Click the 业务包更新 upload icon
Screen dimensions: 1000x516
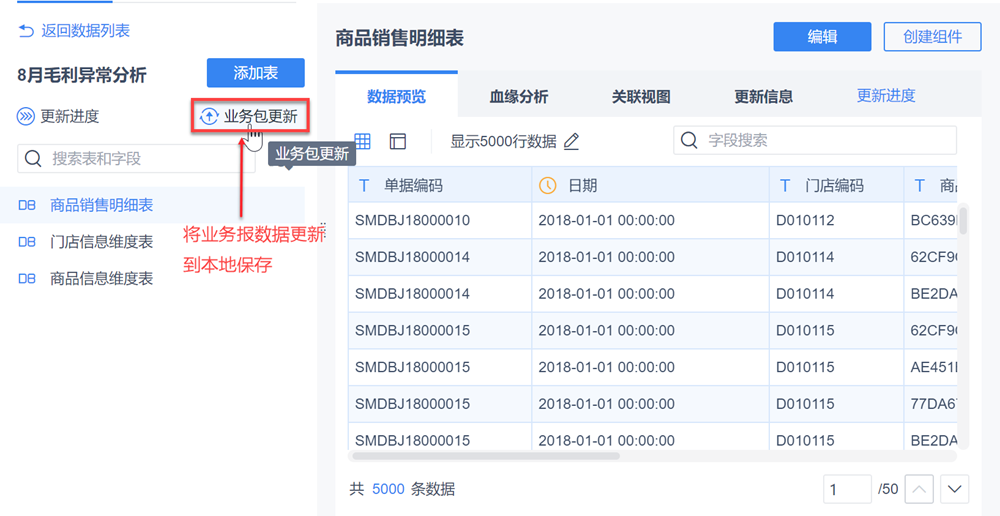tap(209, 116)
